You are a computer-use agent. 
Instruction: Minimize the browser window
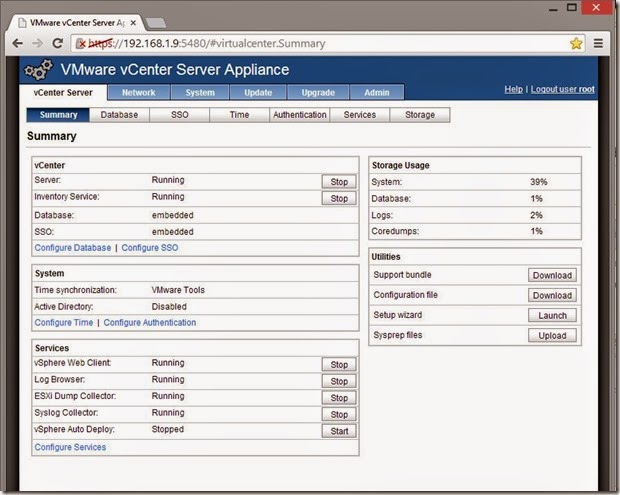click(x=553, y=8)
